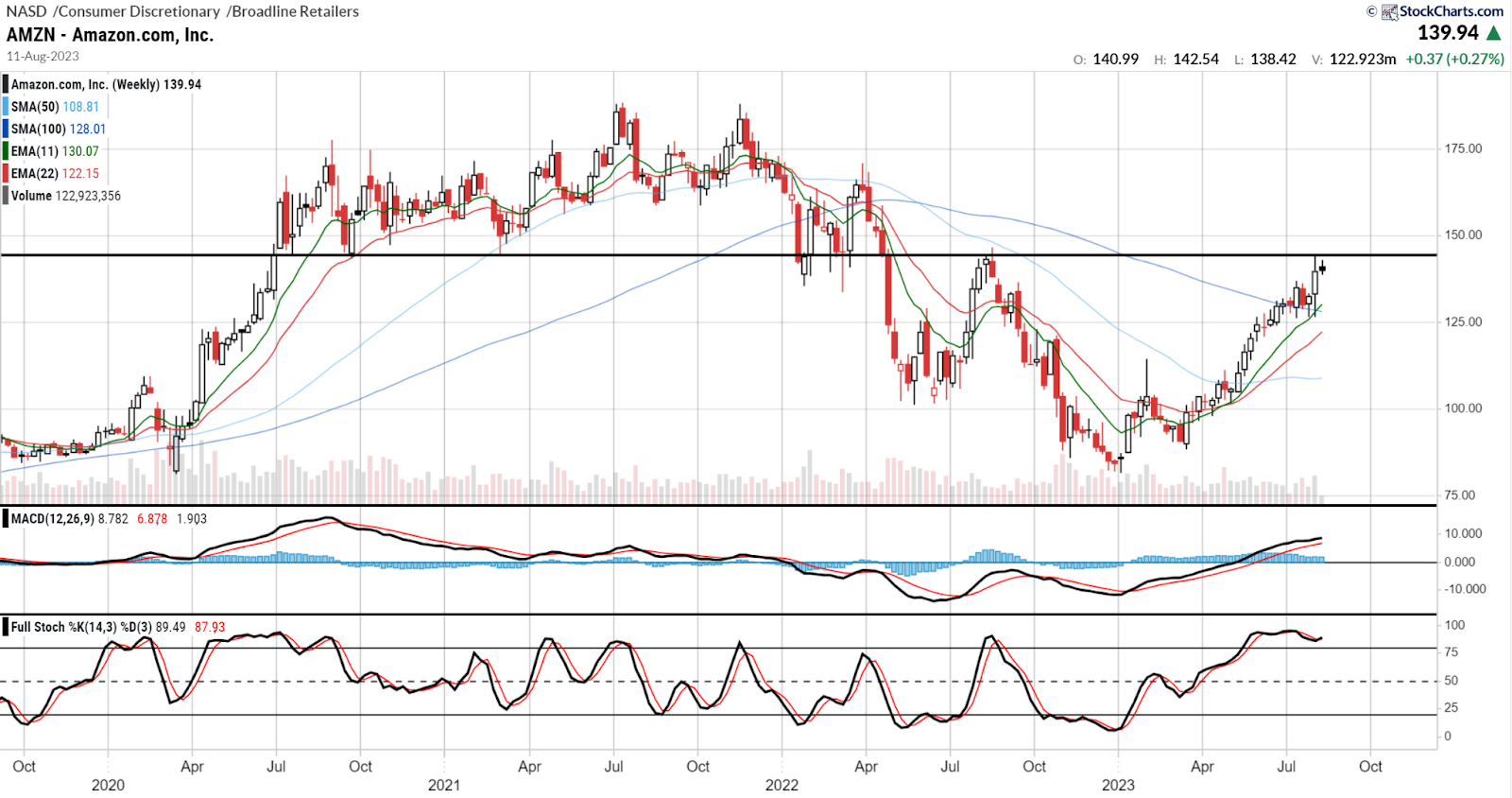The width and height of the screenshot is (1512, 798).
Task: Click the dark blue SMA(100) color marker
Action: tap(5, 129)
